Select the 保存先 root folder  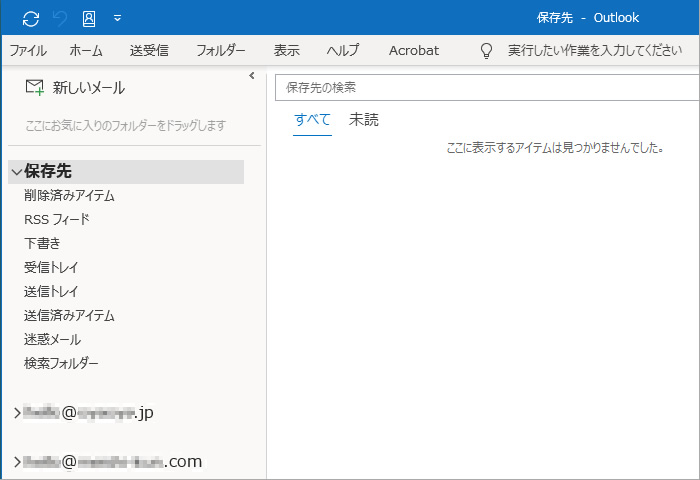126,172
